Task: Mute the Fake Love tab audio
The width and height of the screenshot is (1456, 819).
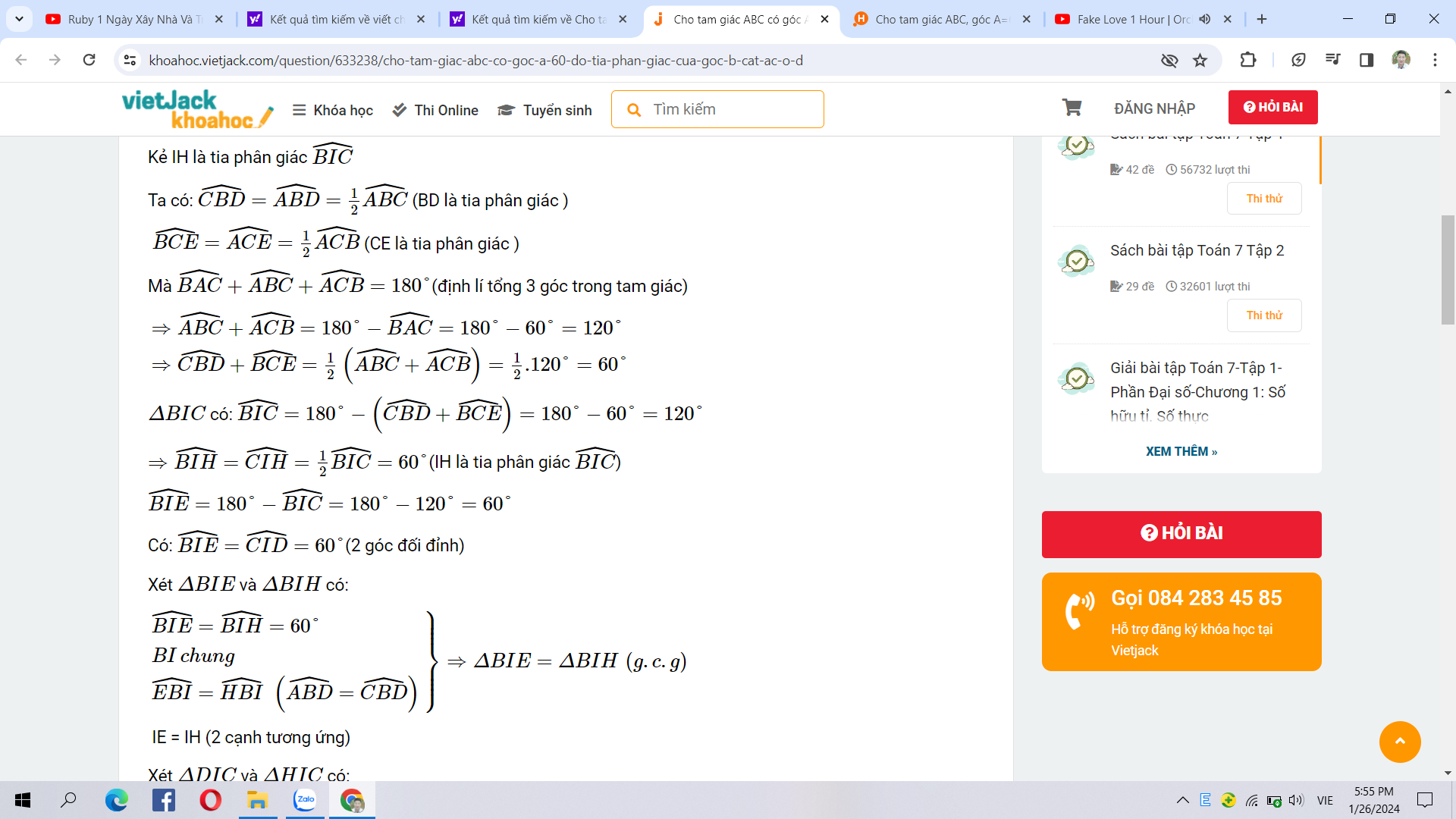Action: 1205,20
